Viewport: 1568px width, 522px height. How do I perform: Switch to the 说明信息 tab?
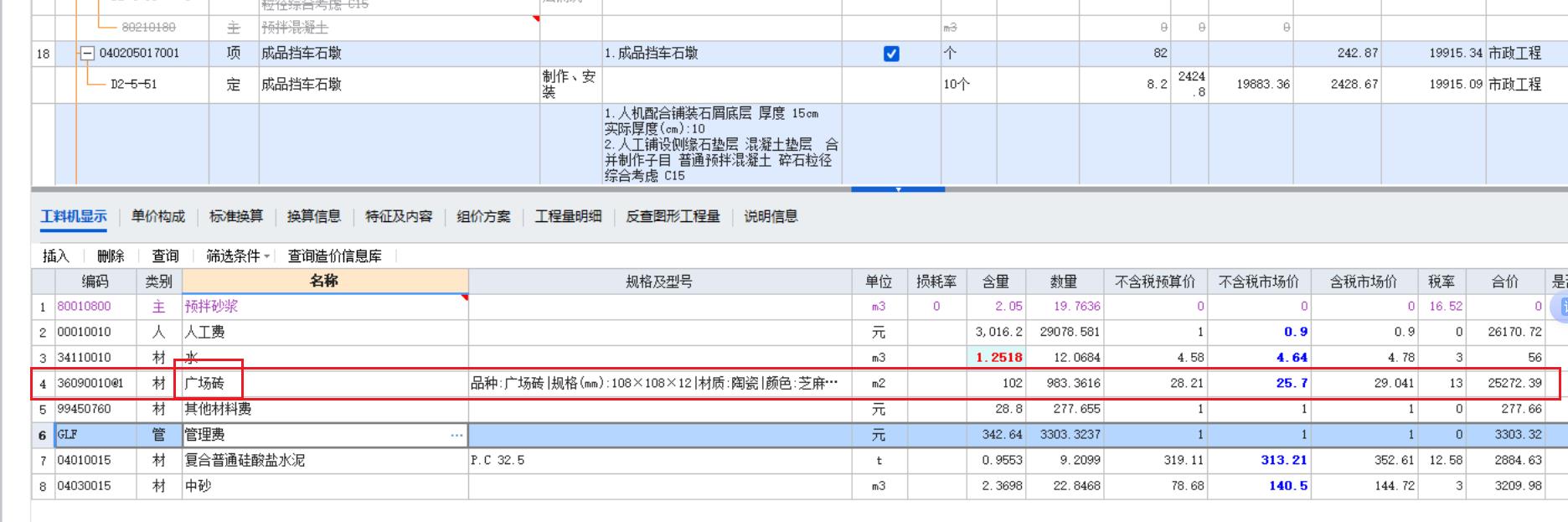pos(771,216)
